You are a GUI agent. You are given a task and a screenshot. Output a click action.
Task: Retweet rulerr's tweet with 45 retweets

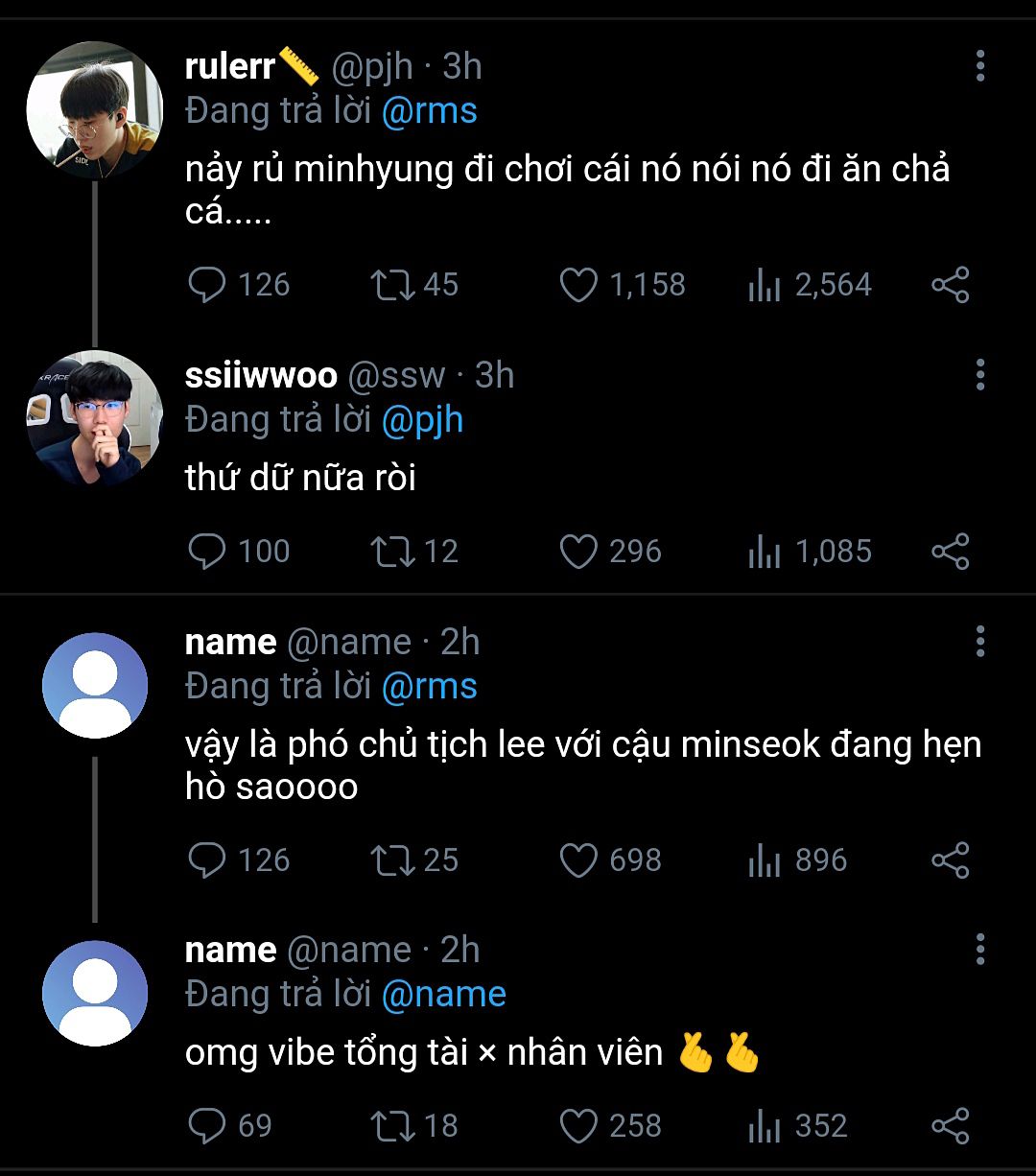pos(393,285)
